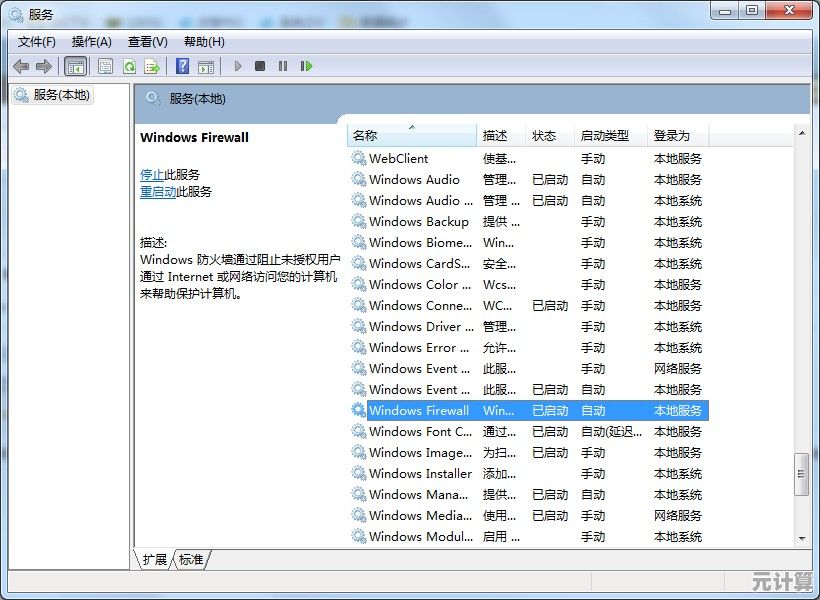Click the Windows Firewall heading in description pane
820x600 pixels.
click(195, 138)
